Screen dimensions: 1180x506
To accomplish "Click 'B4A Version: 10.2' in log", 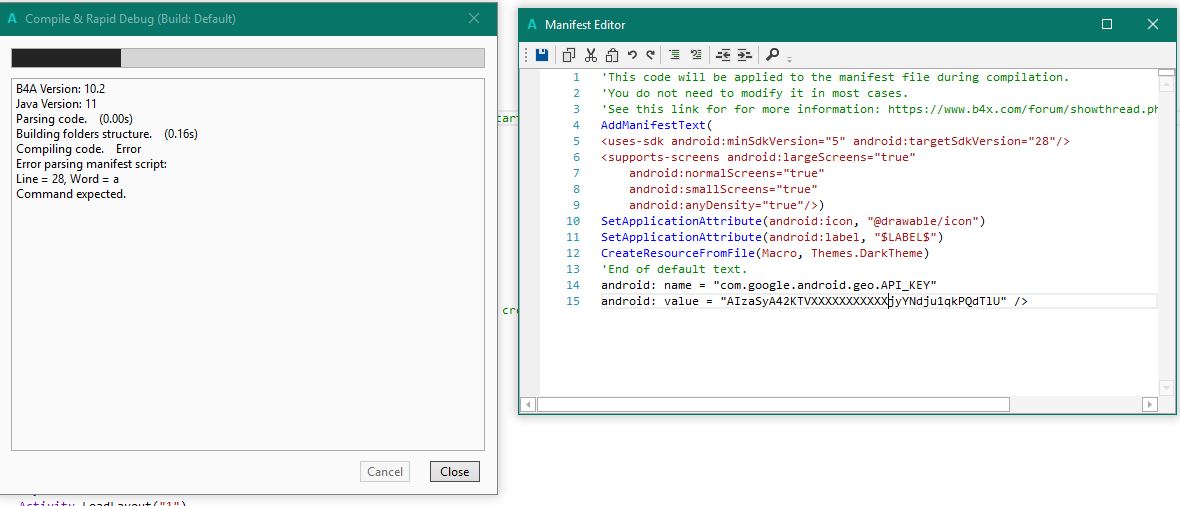I will click(60, 89).
